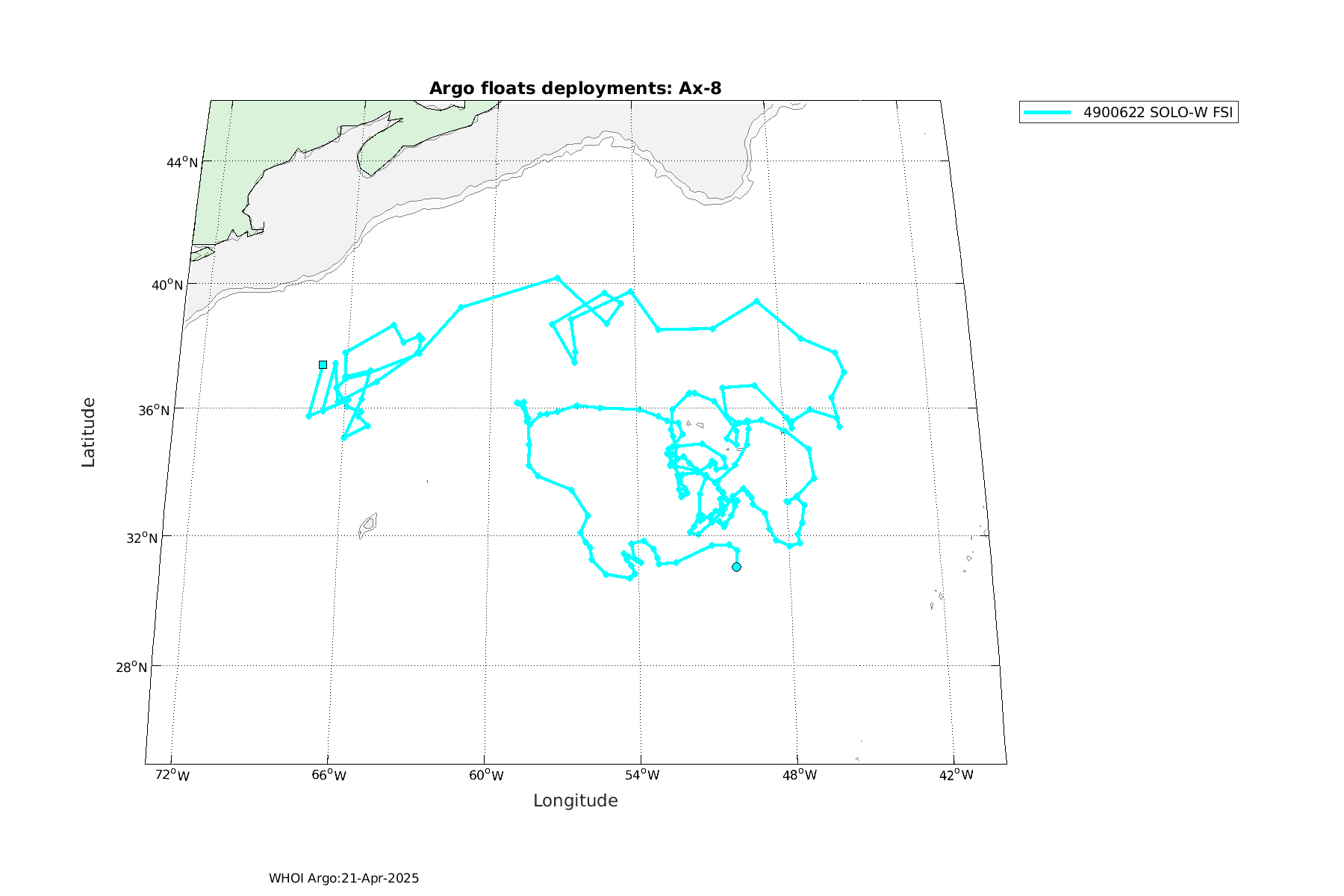Screen dimensions: 1344x896
Task: Click the '66°W' longitude tick label
Action: pos(329,775)
